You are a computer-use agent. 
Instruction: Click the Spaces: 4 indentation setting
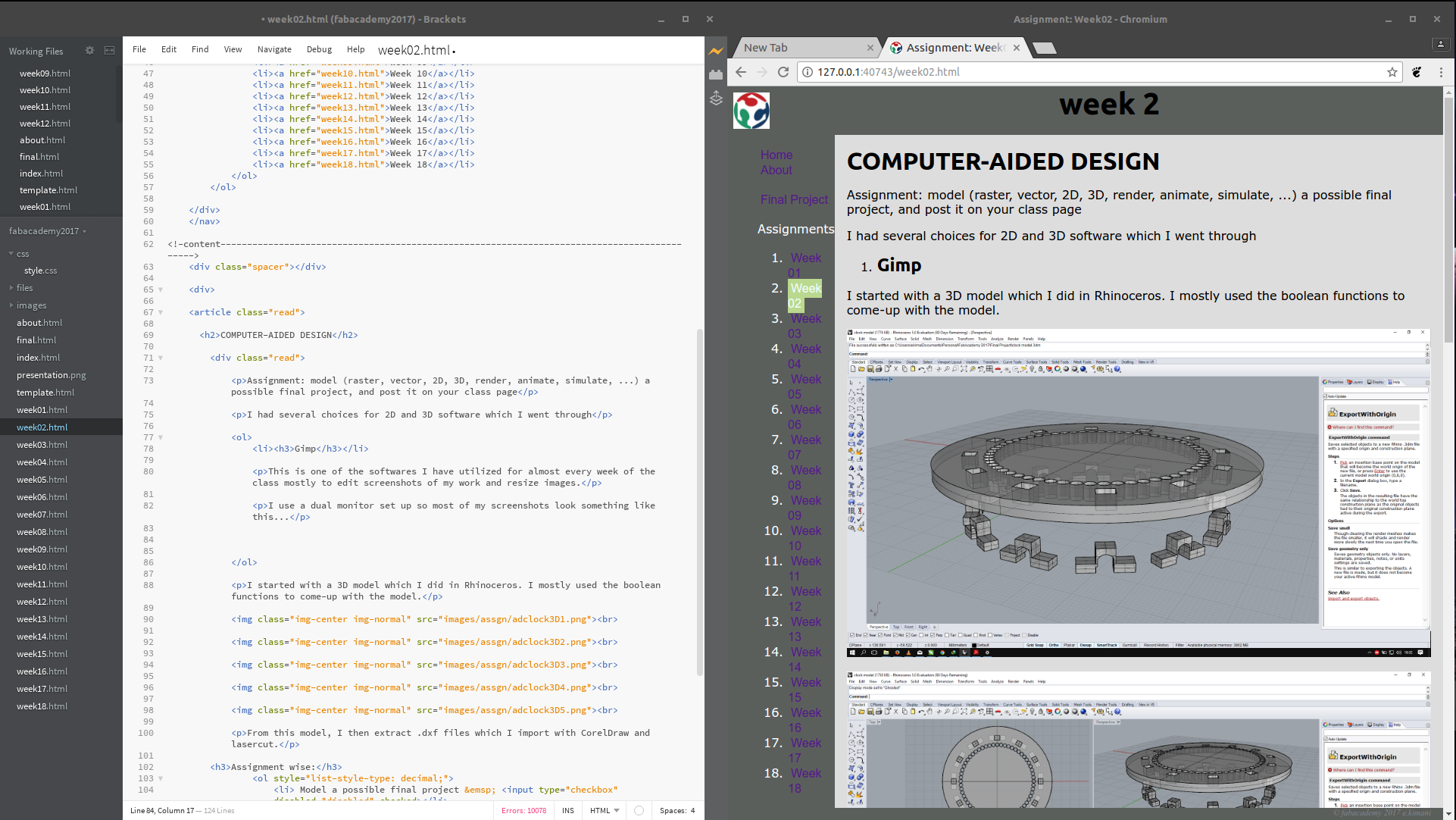point(677,811)
